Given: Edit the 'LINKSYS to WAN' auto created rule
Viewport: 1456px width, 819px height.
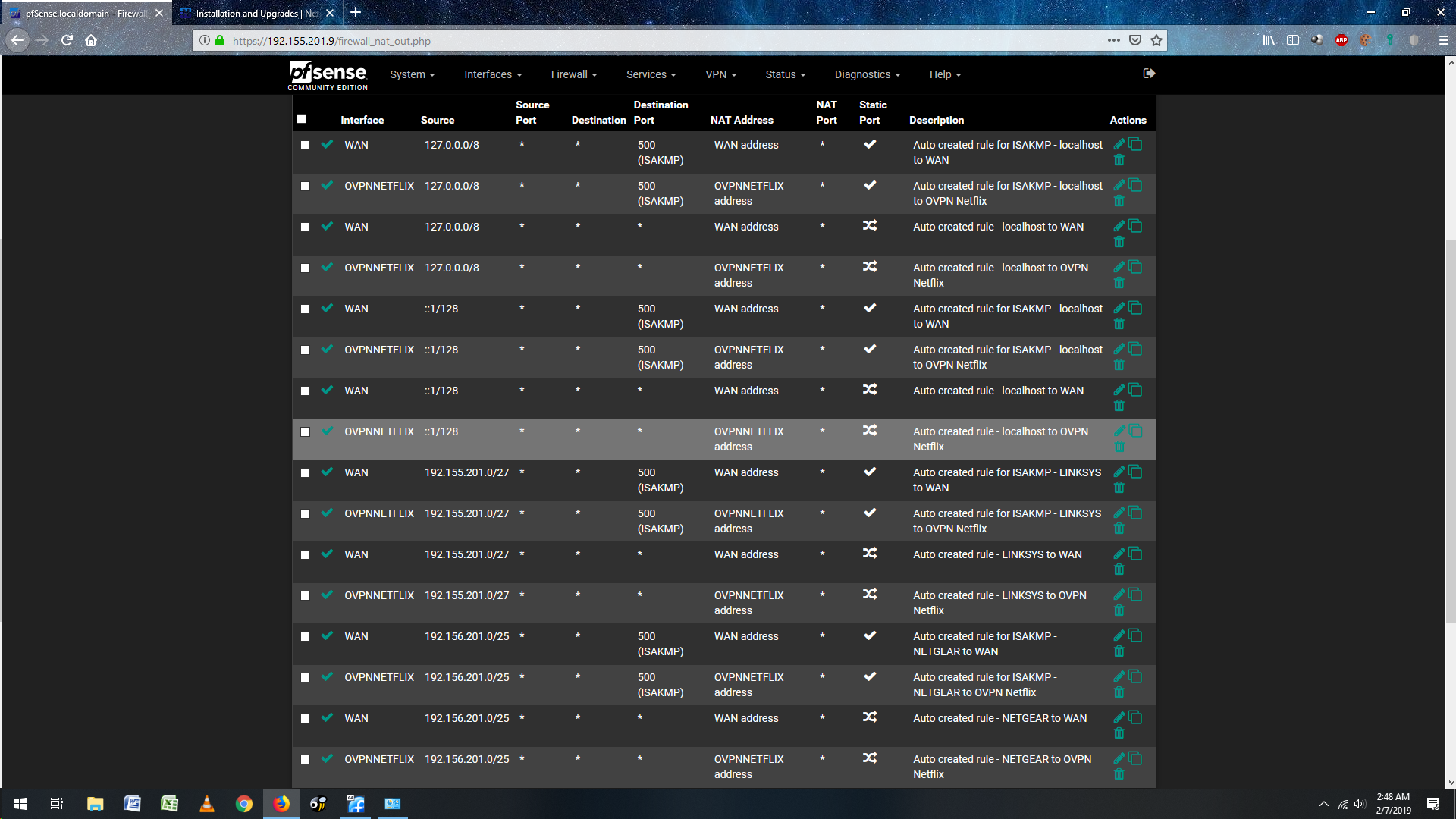Looking at the screenshot, I should click(1119, 554).
